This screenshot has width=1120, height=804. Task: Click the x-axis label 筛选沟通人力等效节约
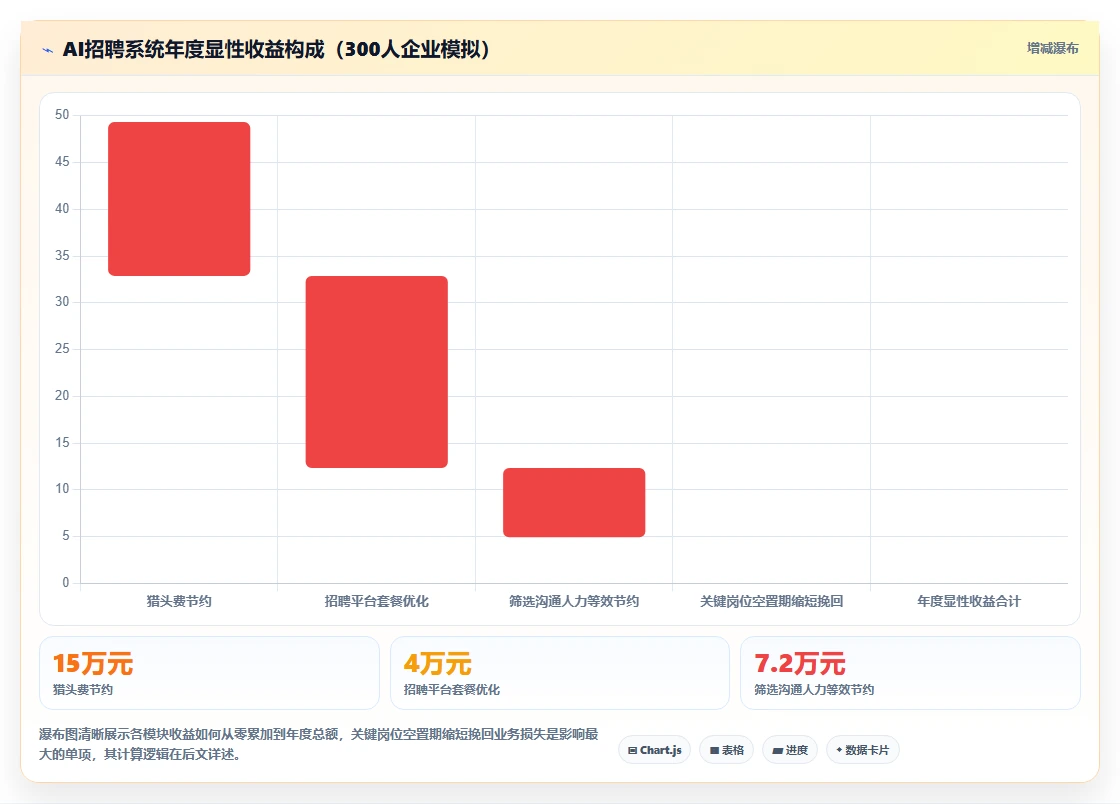coord(574,601)
